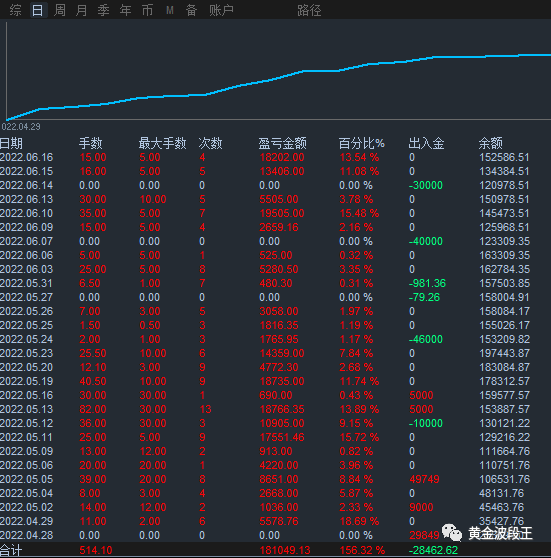Click the -46000 withdrawal value
This screenshot has width=551, height=558.
[x=426, y=339]
